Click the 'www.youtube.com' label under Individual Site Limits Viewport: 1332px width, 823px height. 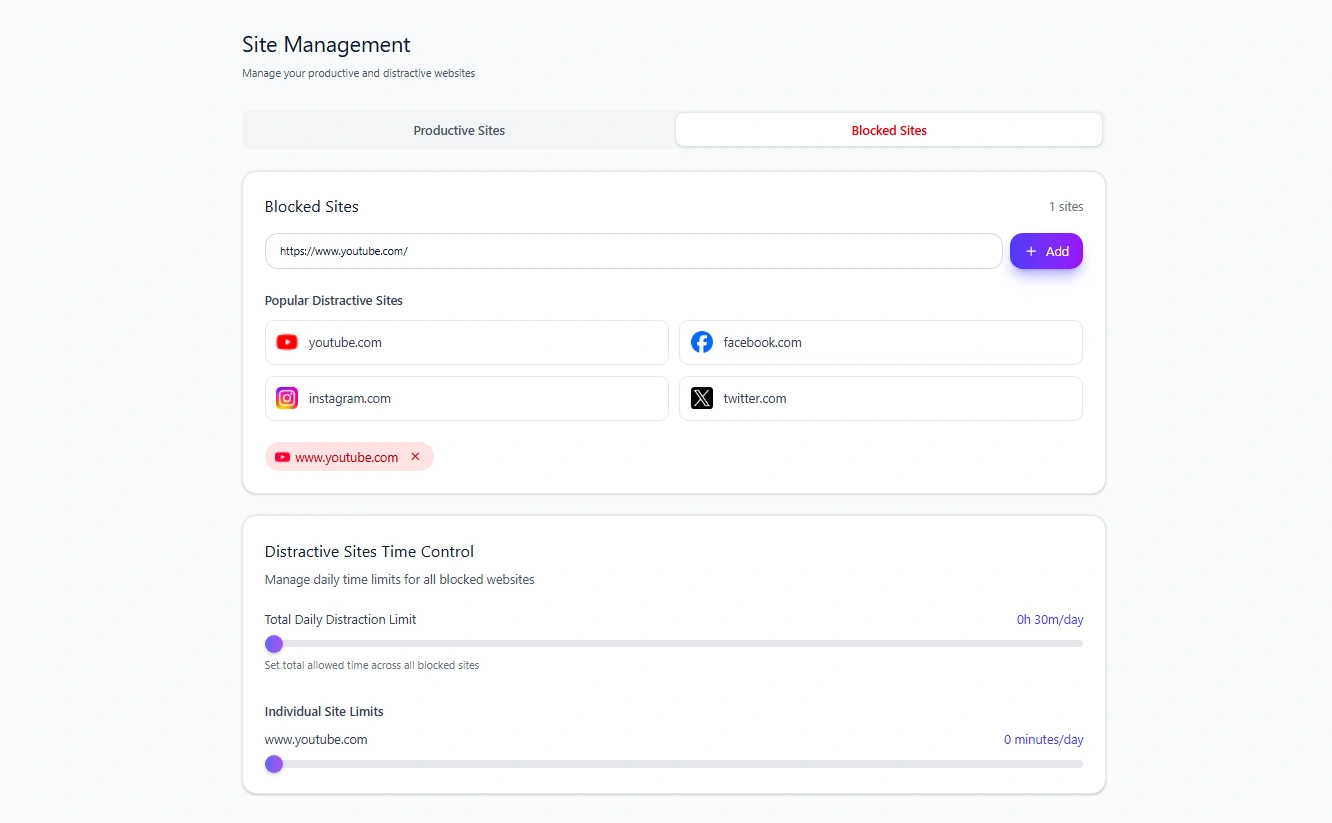point(316,740)
